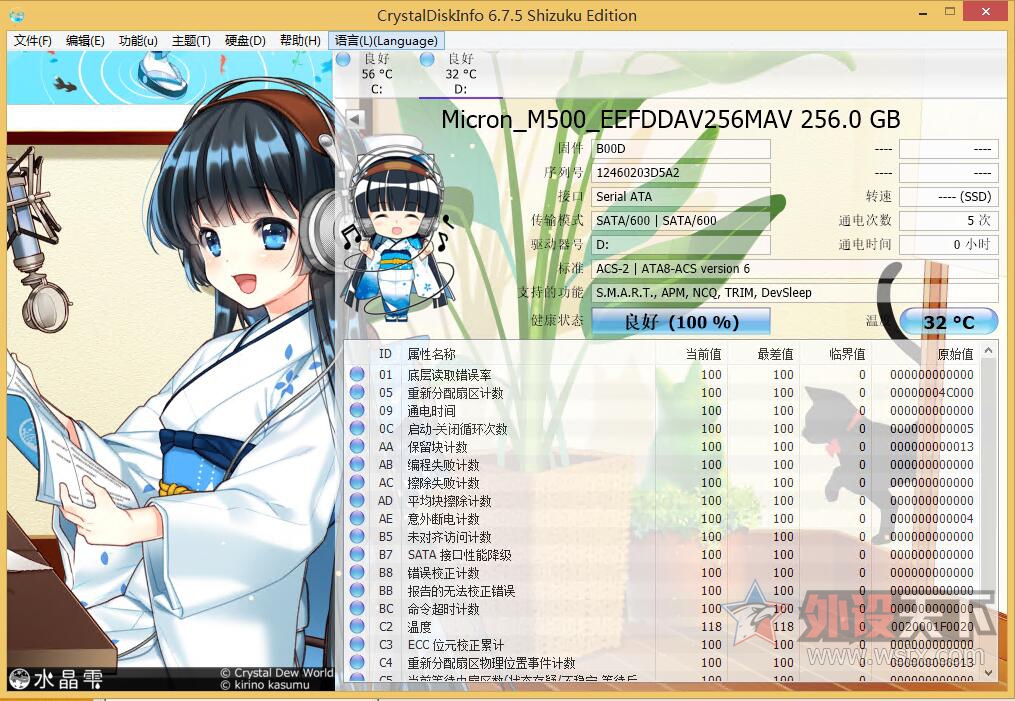The image size is (1015, 701).
Task: Click the interface field Serial ATA
Action: pyautogui.click(x=681, y=197)
